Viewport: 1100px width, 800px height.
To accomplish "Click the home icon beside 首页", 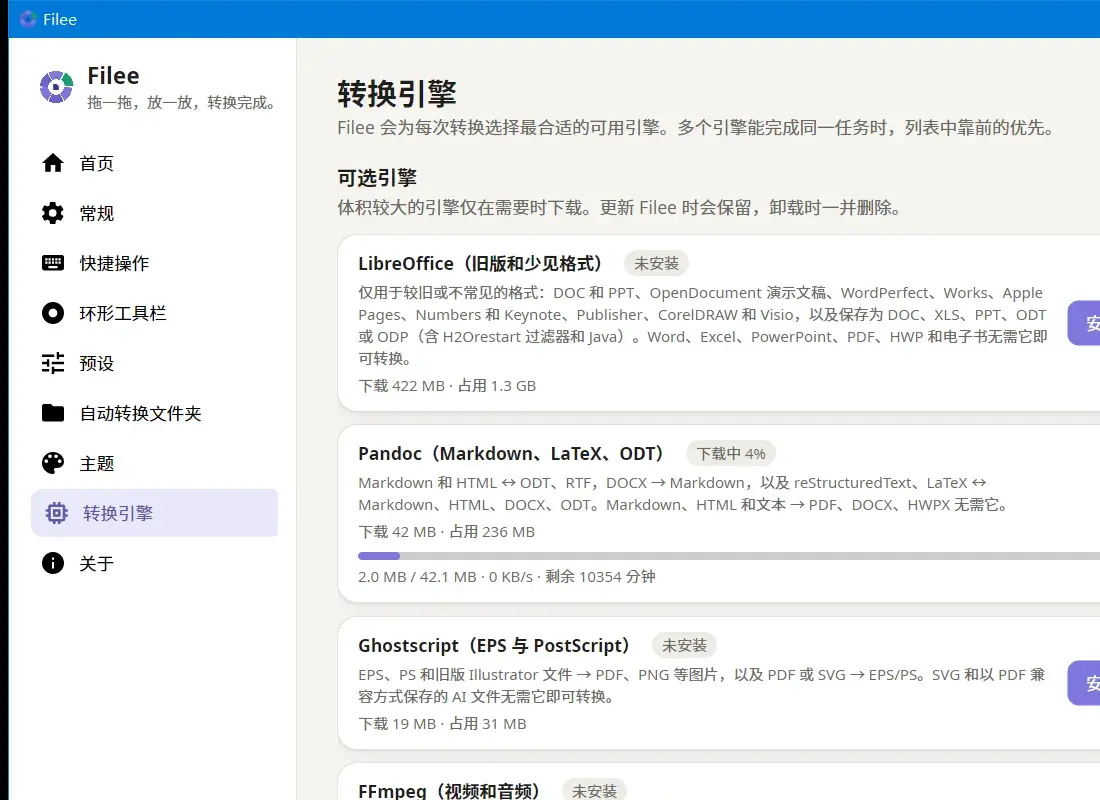I will click(x=53, y=163).
